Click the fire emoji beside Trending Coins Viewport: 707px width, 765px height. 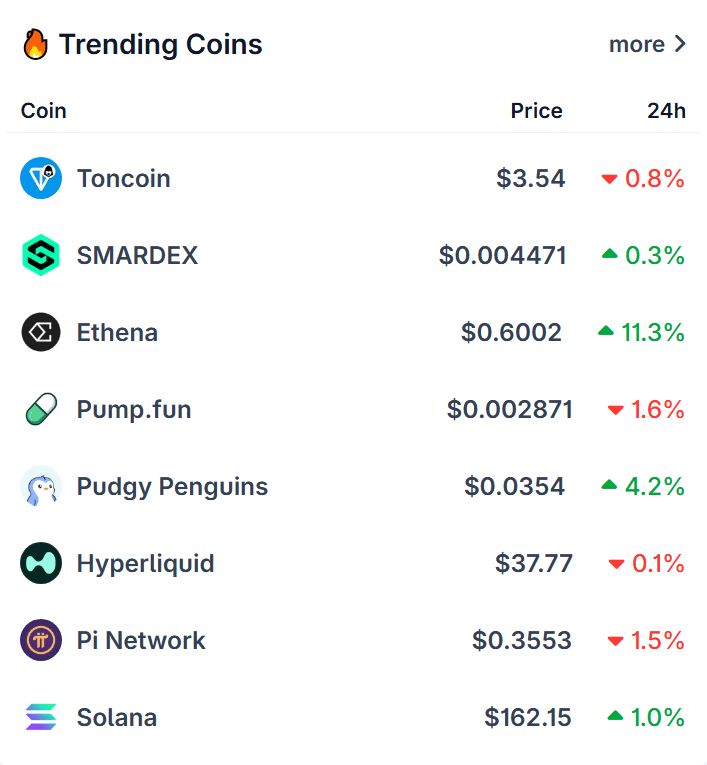point(36,44)
